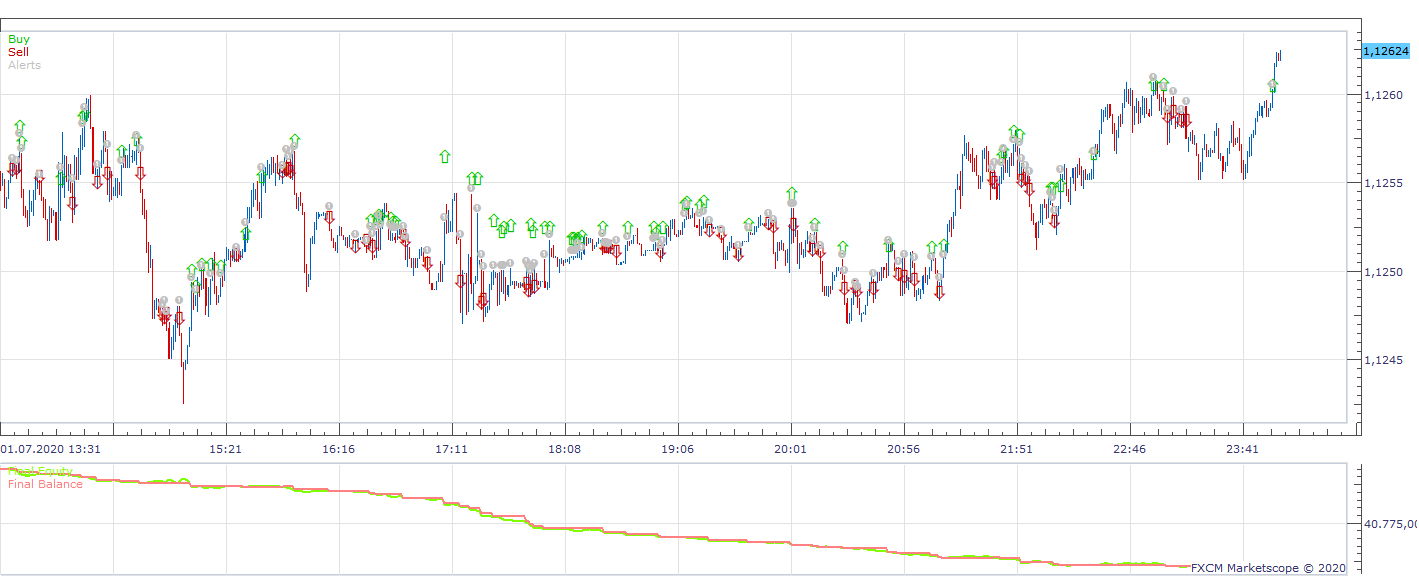This screenshot has width=1419, height=576.
Task: Click the 20:56 time axis label
Action: (903, 449)
